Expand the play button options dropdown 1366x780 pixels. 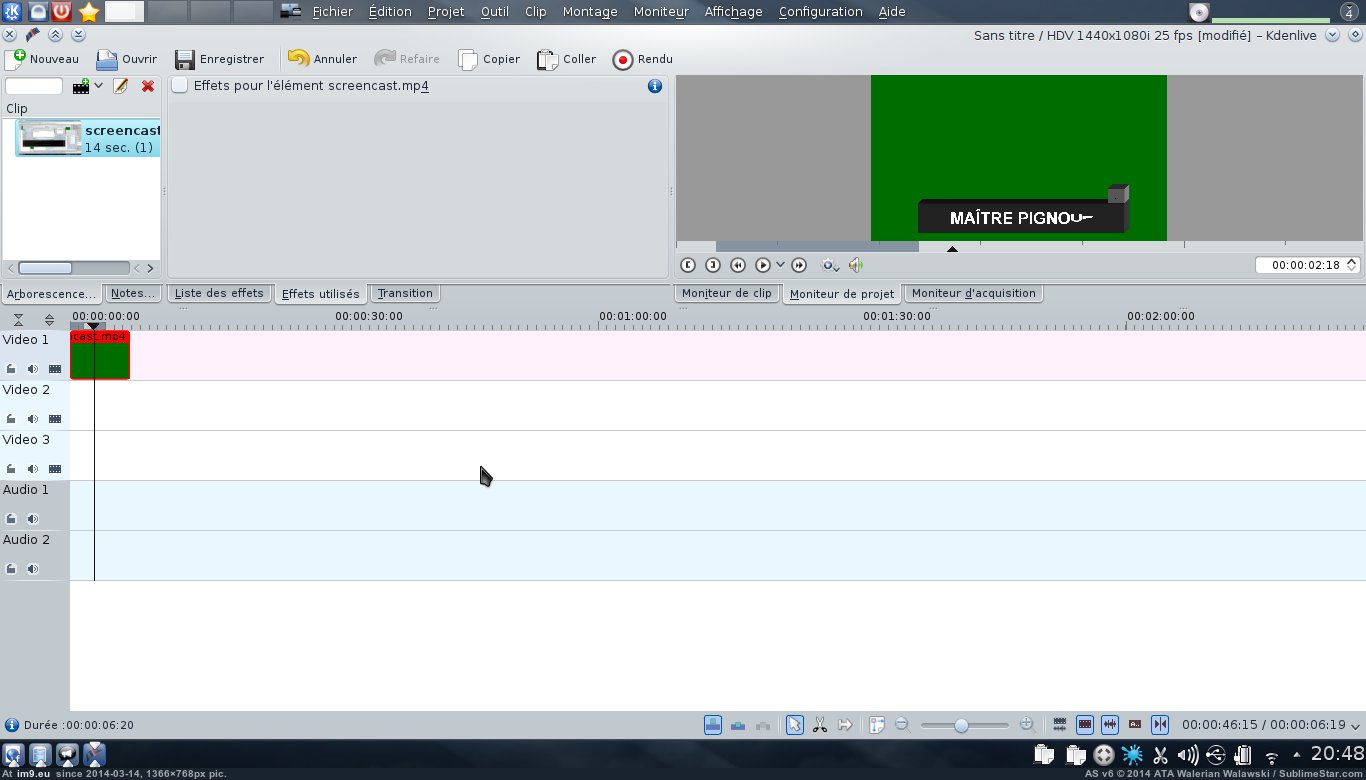click(780, 265)
